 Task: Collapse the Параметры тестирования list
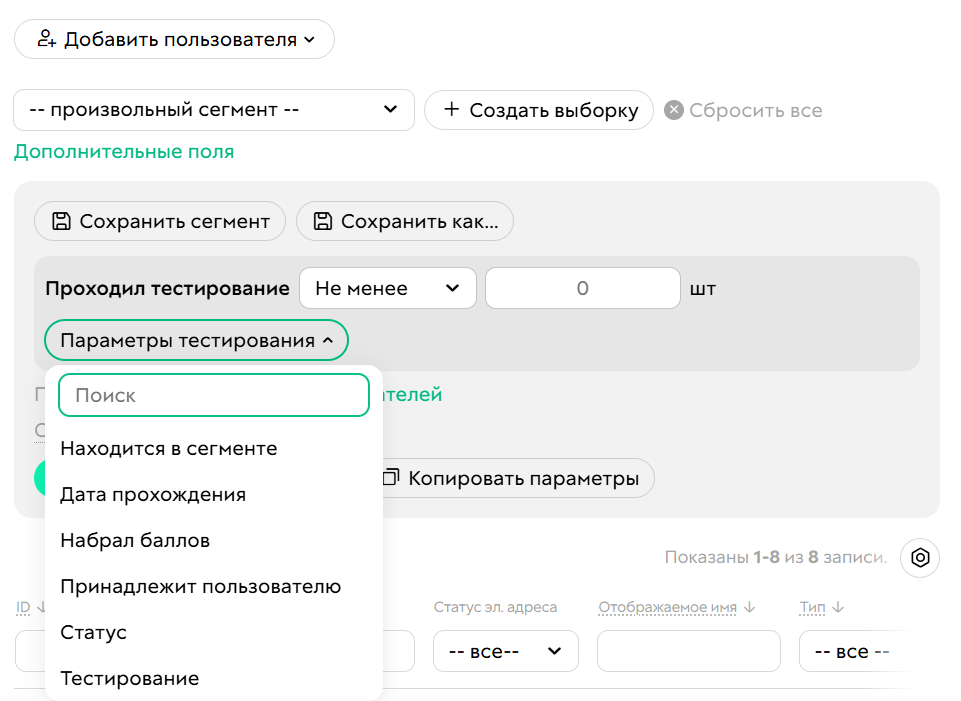click(x=196, y=340)
